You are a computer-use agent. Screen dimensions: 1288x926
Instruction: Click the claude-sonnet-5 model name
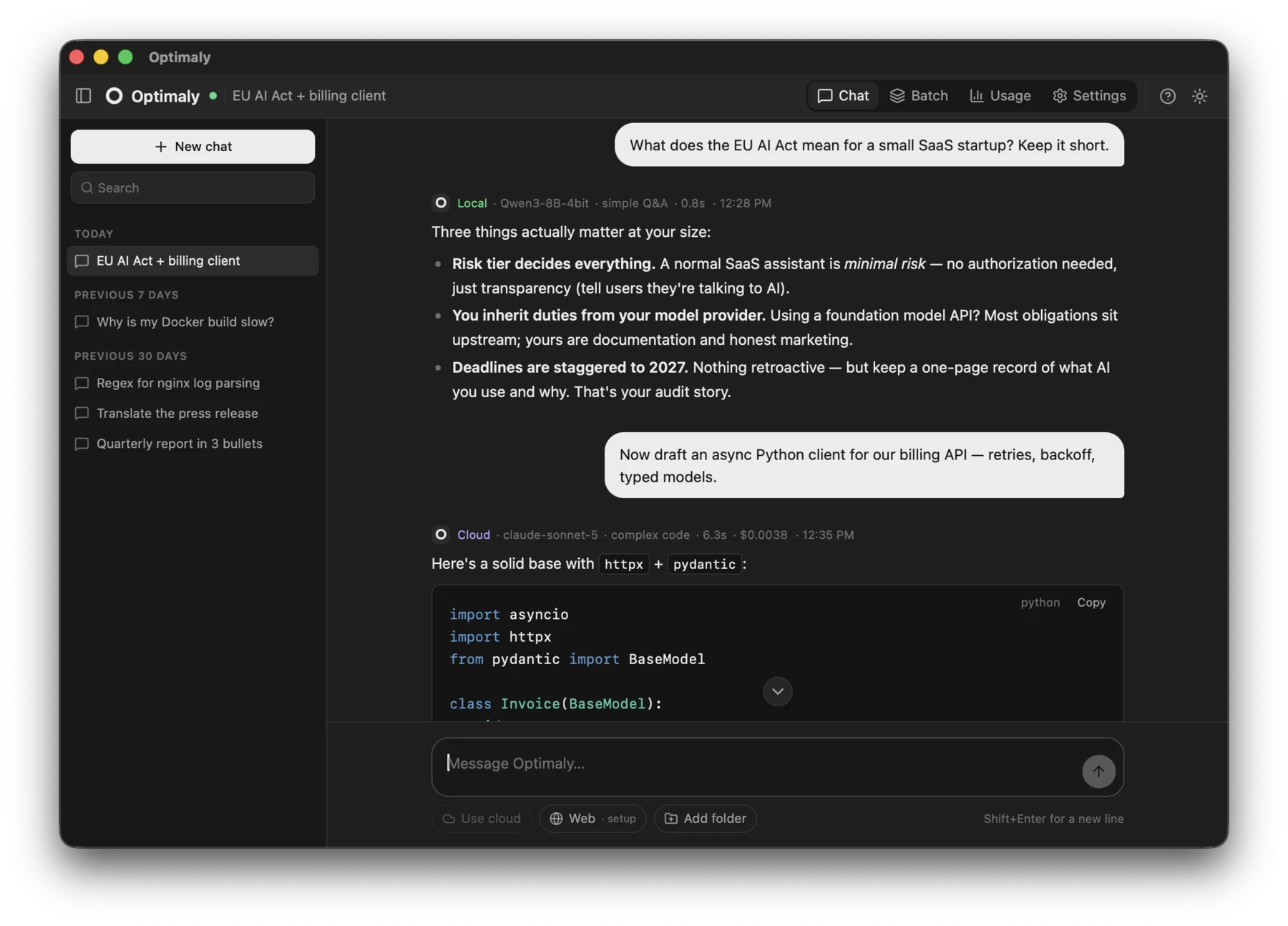click(550, 535)
